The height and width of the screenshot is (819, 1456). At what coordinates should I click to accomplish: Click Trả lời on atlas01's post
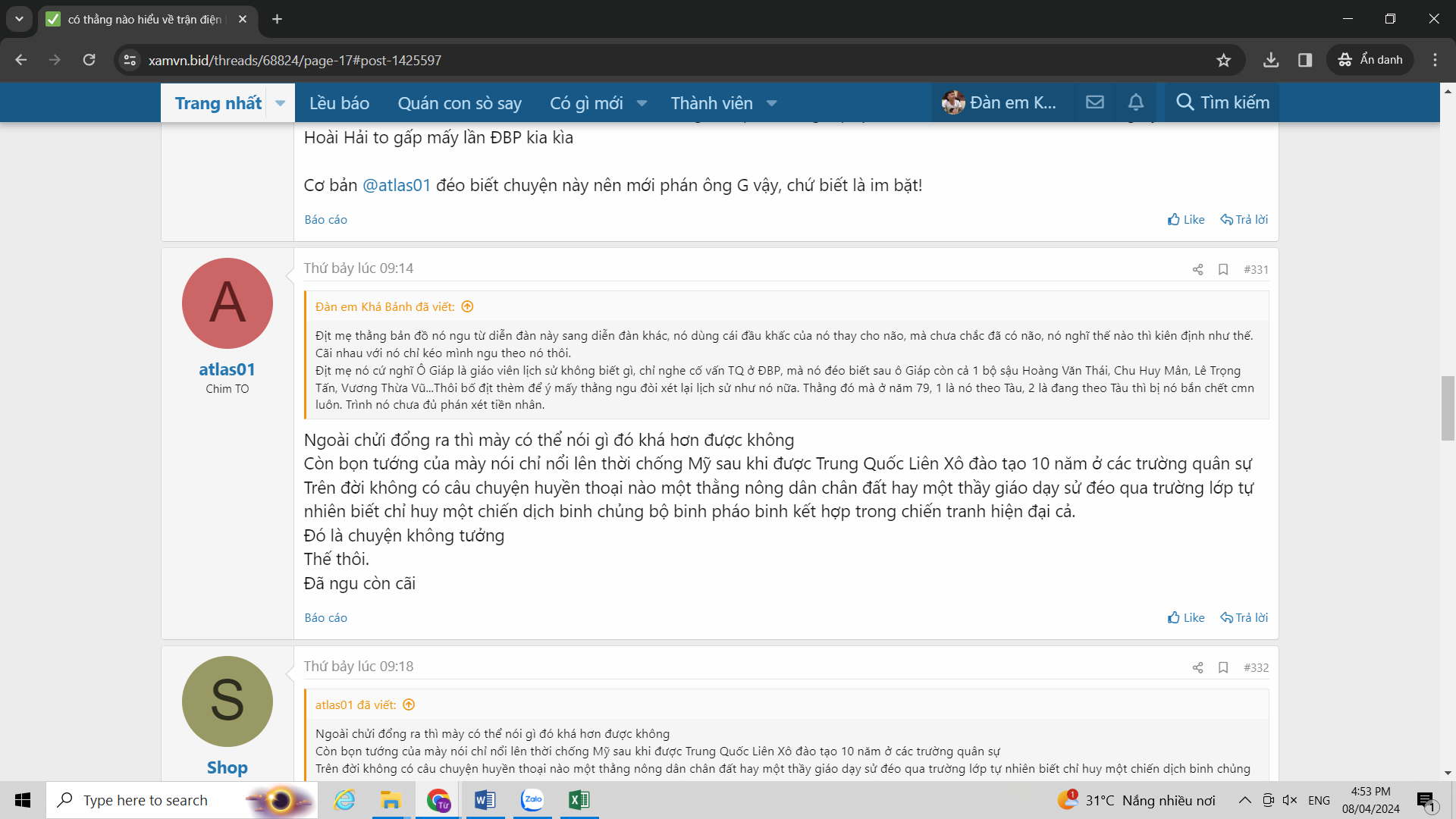(x=1244, y=617)
